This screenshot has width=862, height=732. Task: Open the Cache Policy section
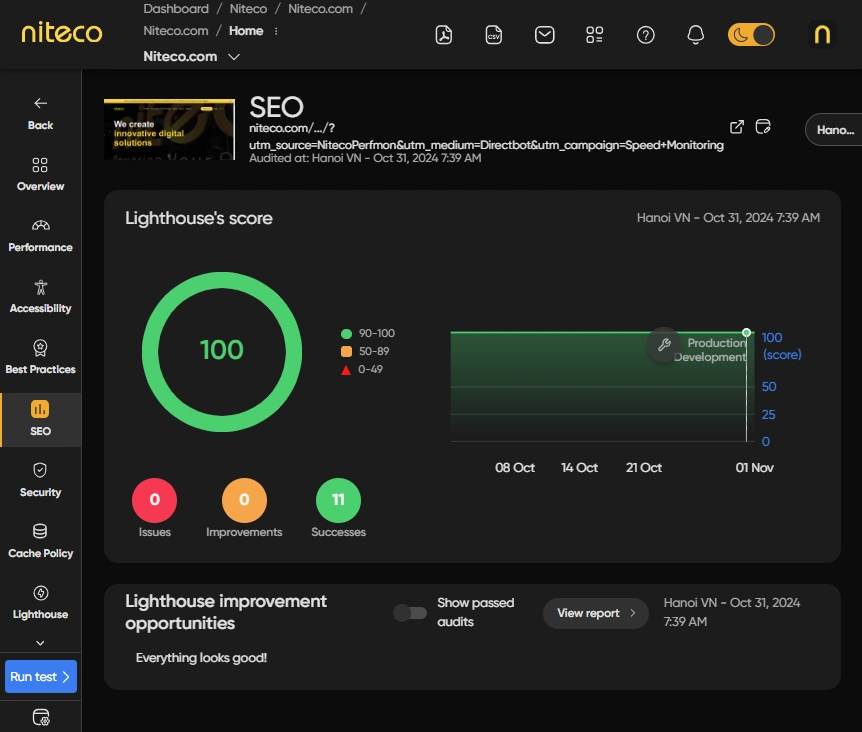41,542
